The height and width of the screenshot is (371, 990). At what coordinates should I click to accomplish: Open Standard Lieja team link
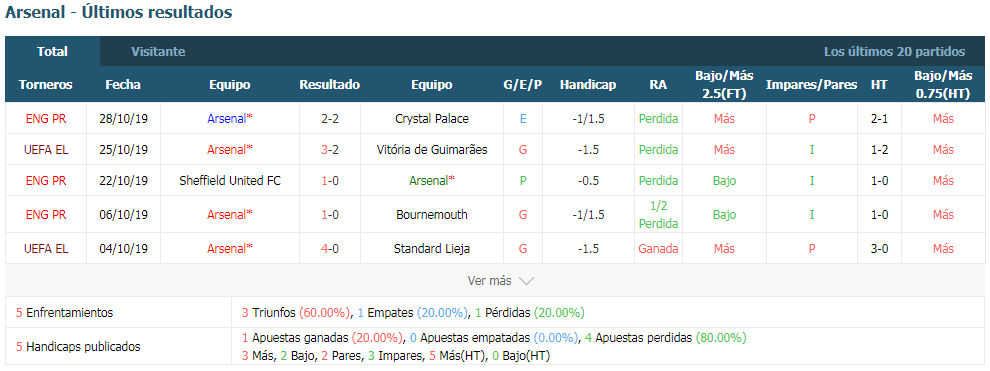[x=432, y=249]
